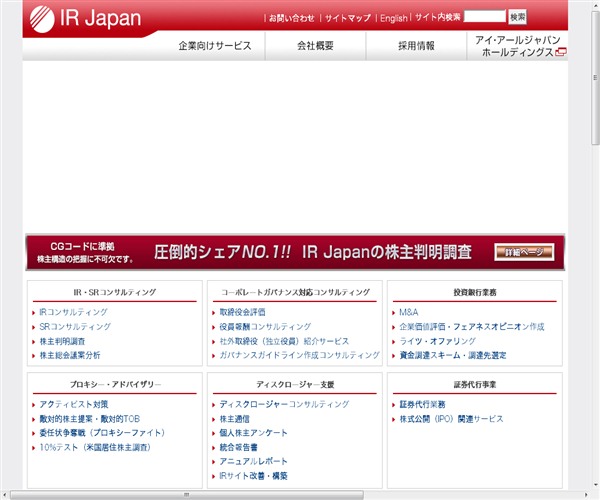Open 株式公開（IPO）関連サービス link
The image size is (600, 500).
451,419
